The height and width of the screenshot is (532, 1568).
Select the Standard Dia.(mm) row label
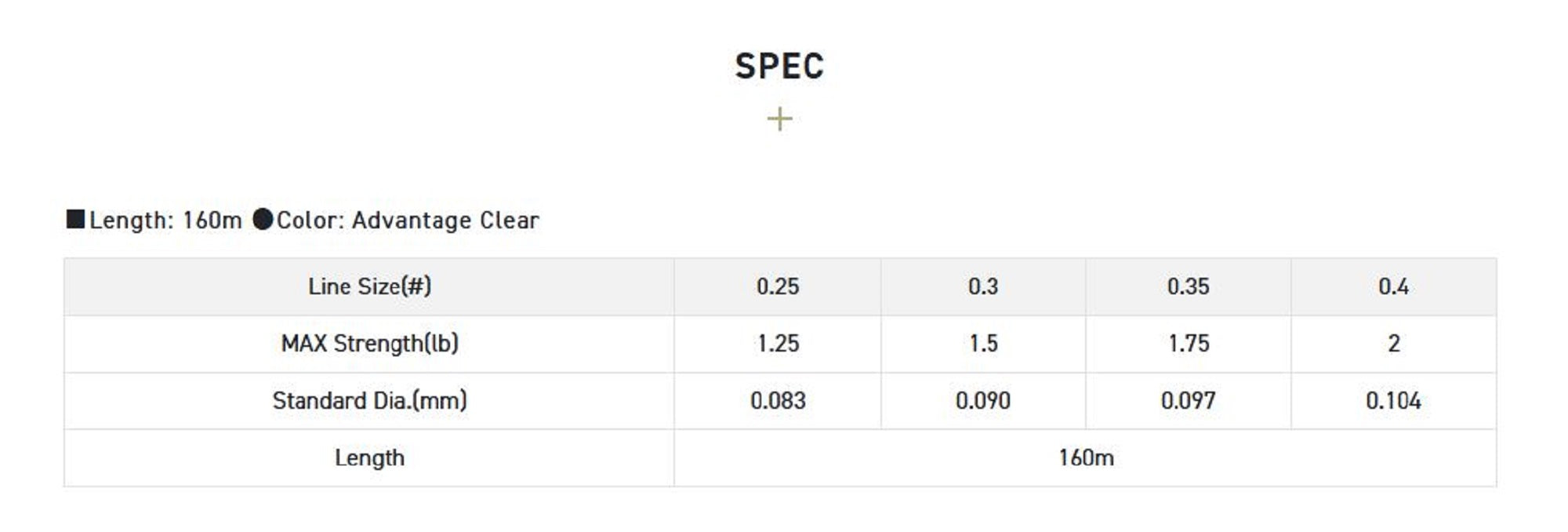click(x=369, y=401)
